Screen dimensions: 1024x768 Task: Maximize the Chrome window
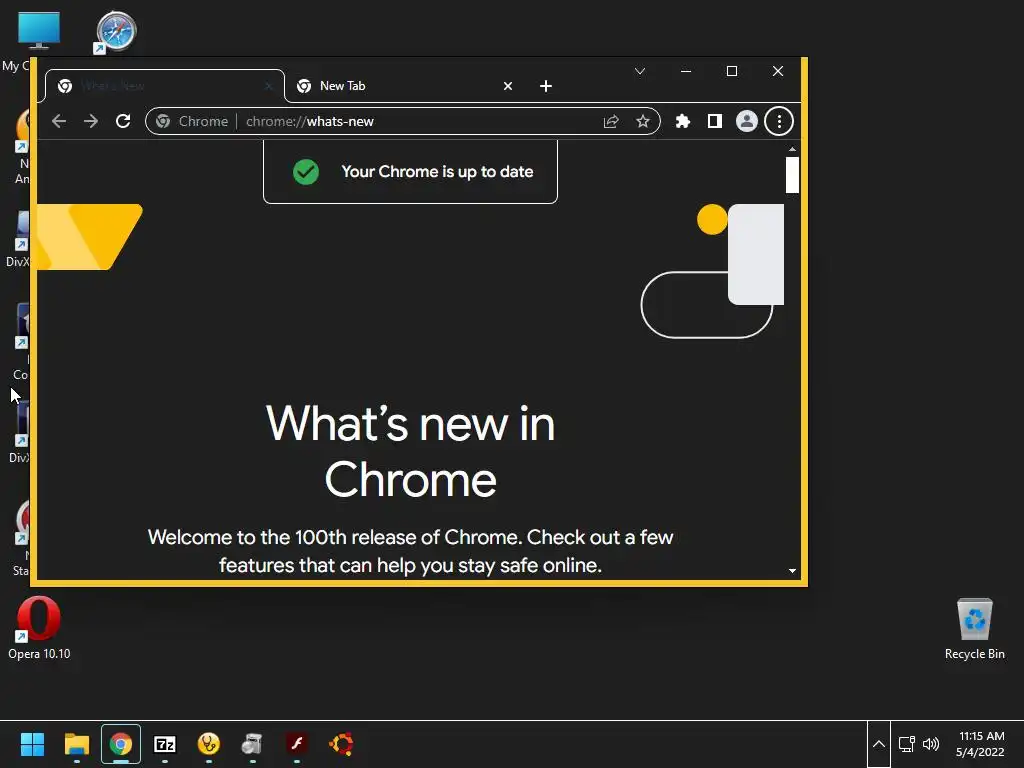pos(732,71)
